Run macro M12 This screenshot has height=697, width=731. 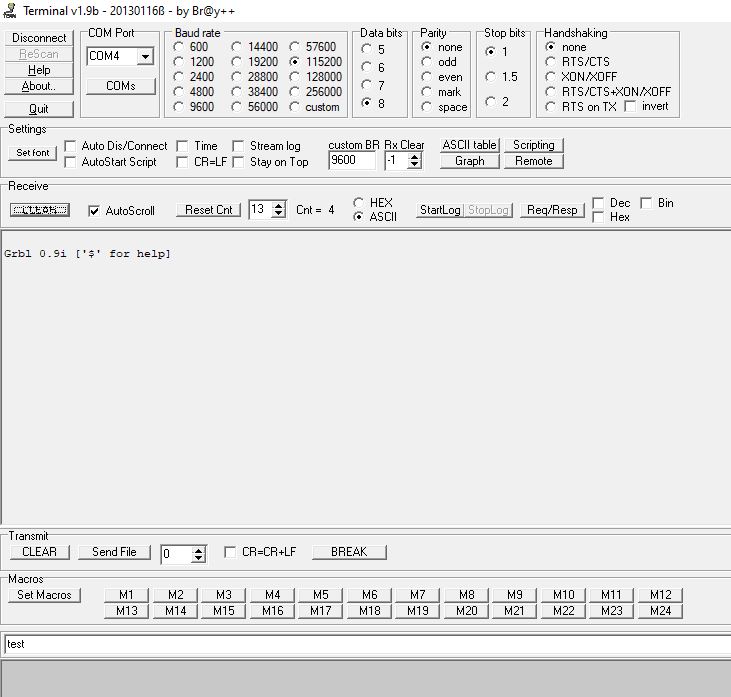pyautogui.click(x=660, y=595)
